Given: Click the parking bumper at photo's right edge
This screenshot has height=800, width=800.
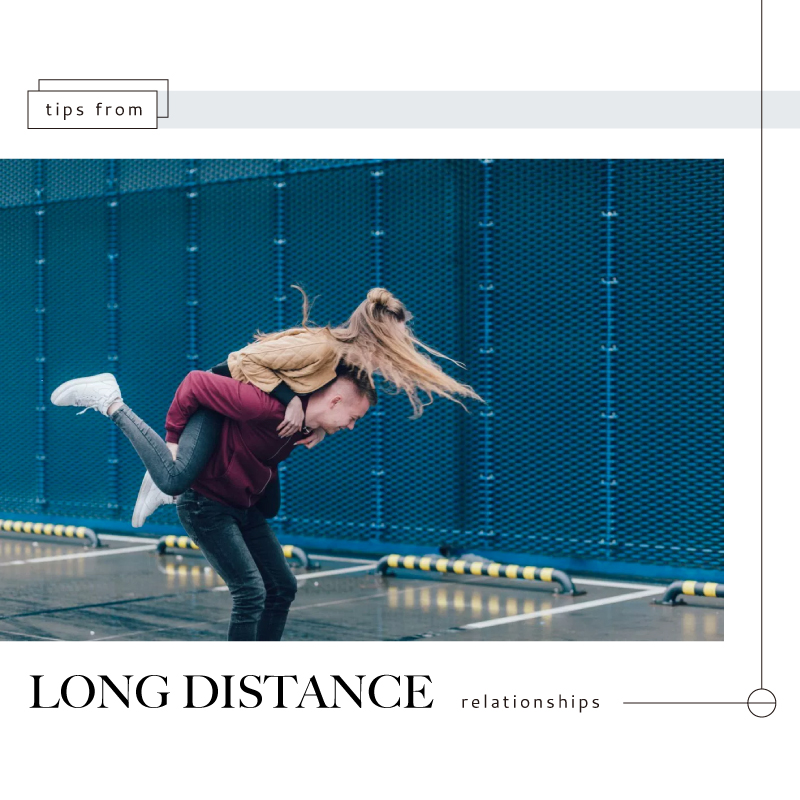Looking at the screenshot, I should 691,591.
